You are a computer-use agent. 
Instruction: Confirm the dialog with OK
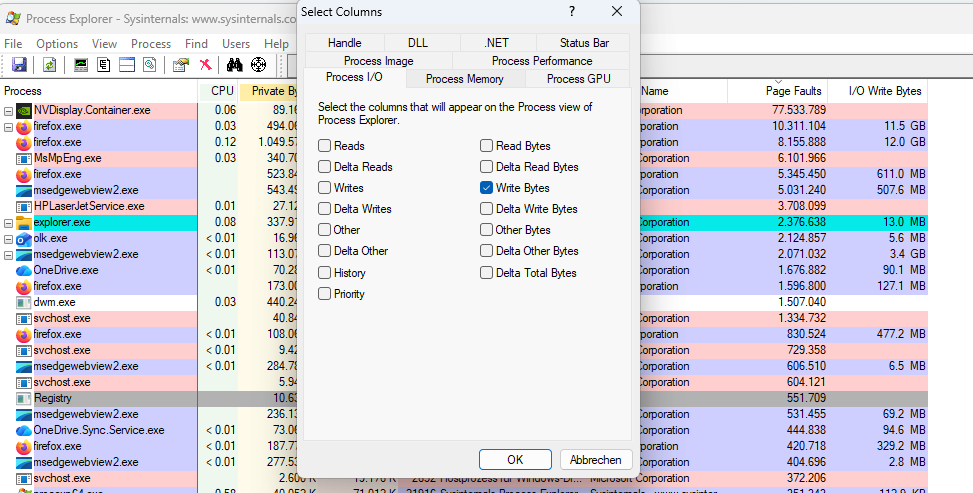click(x=515, y=459)
